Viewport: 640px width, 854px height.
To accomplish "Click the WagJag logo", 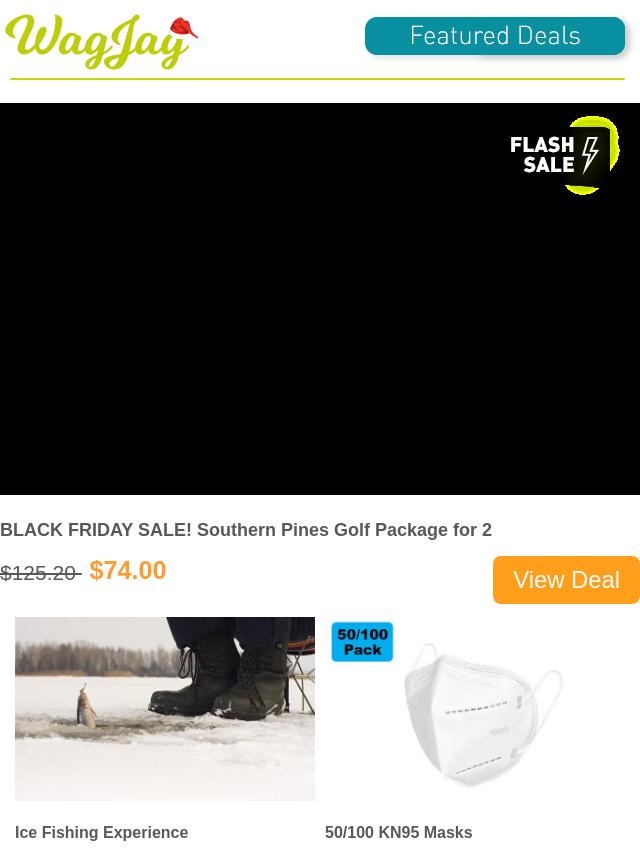I will [x=101, y=41].
